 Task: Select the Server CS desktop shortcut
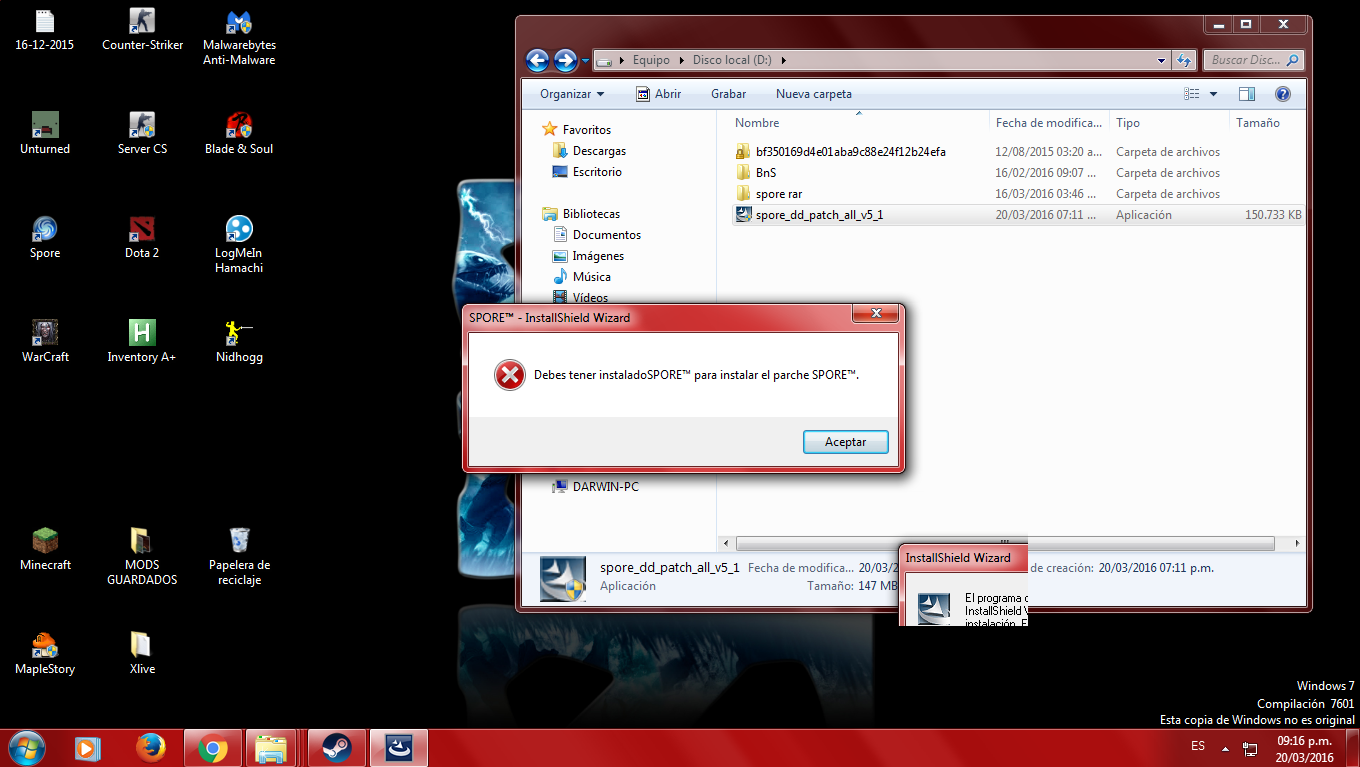[x=142, y=133]
